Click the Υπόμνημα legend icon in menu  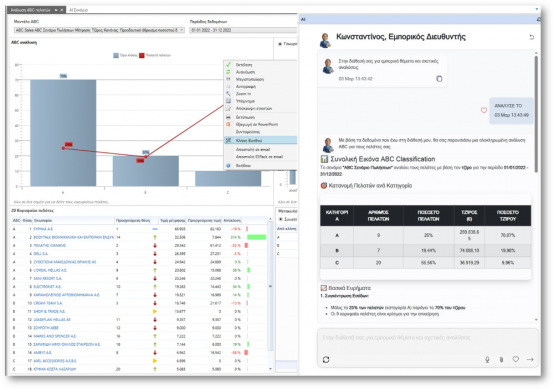[228, 101]
